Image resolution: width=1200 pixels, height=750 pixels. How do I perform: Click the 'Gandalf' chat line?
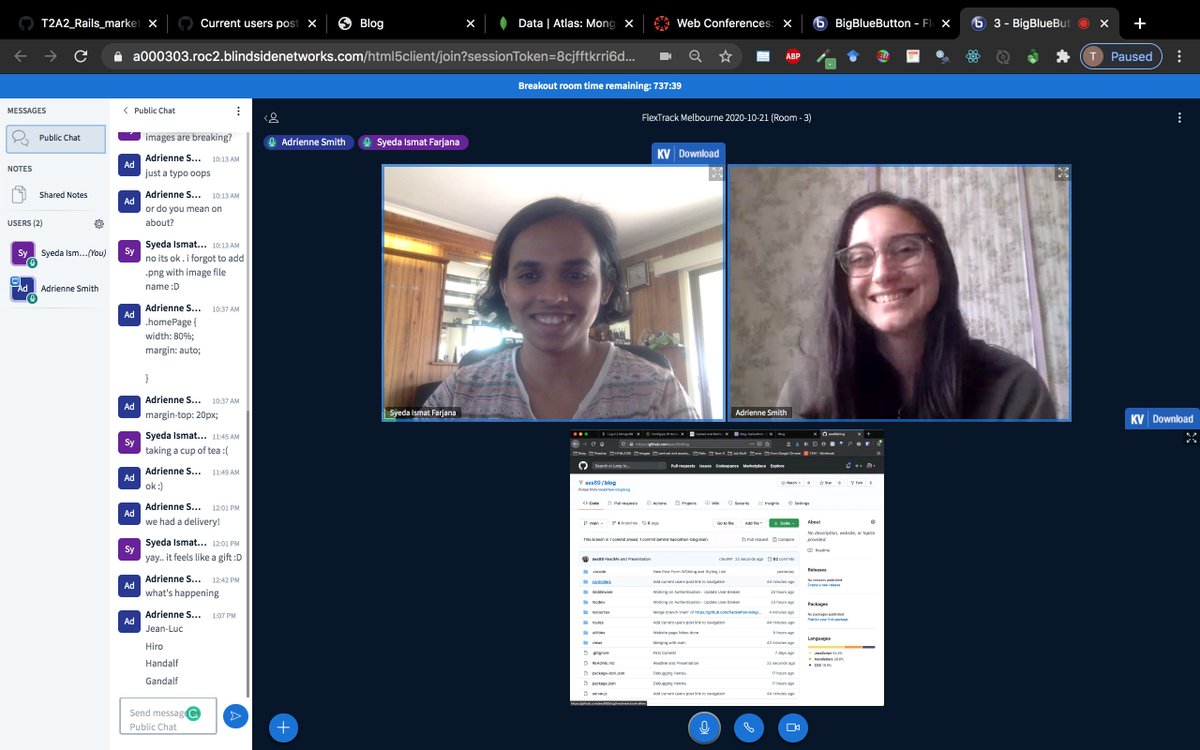tap(161, 681)
